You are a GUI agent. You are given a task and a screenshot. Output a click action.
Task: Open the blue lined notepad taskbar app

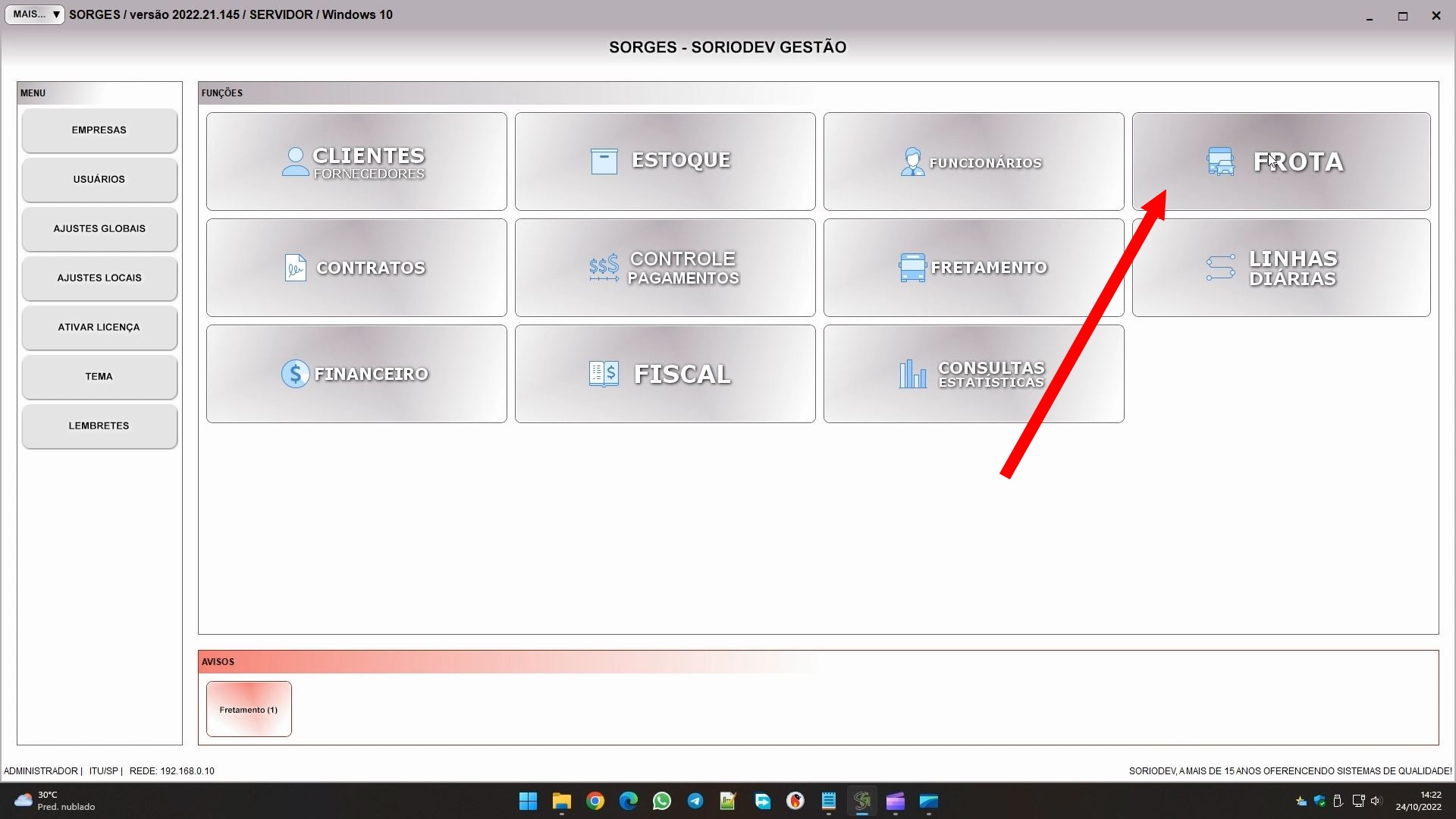coord(829,801)
